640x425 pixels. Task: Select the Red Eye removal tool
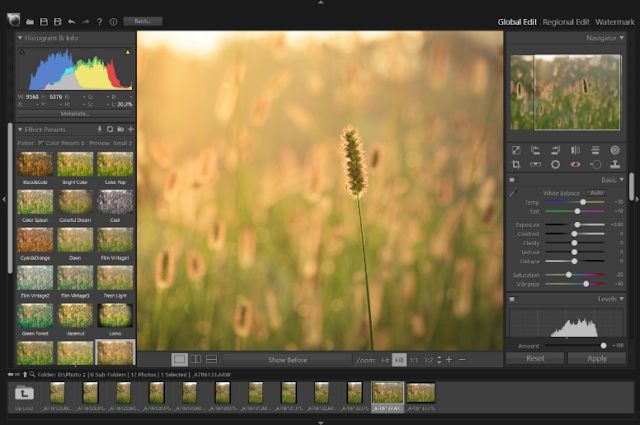point(576,165)
